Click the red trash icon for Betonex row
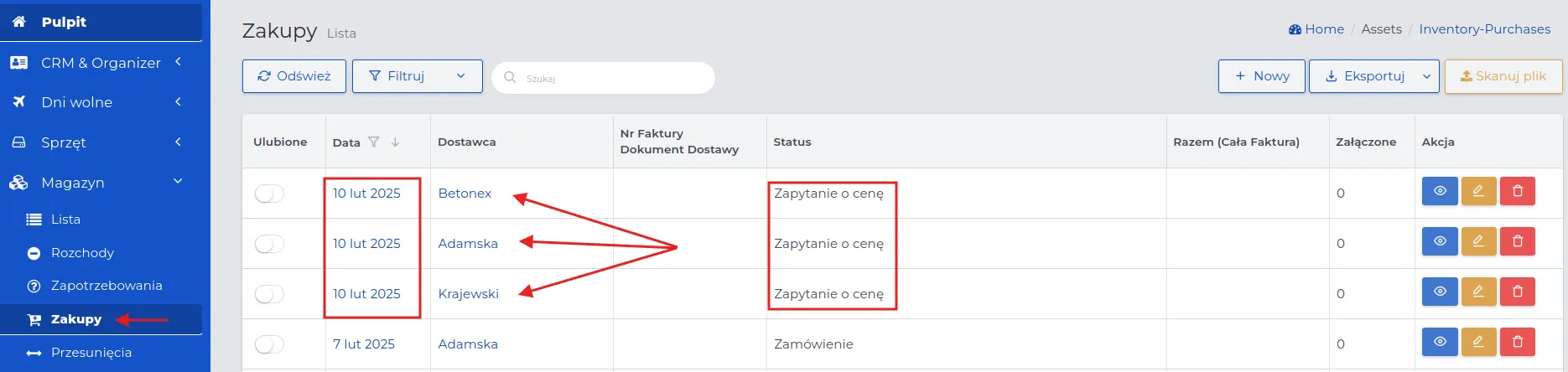1568x372 pixels. (x=1517, y=191)
